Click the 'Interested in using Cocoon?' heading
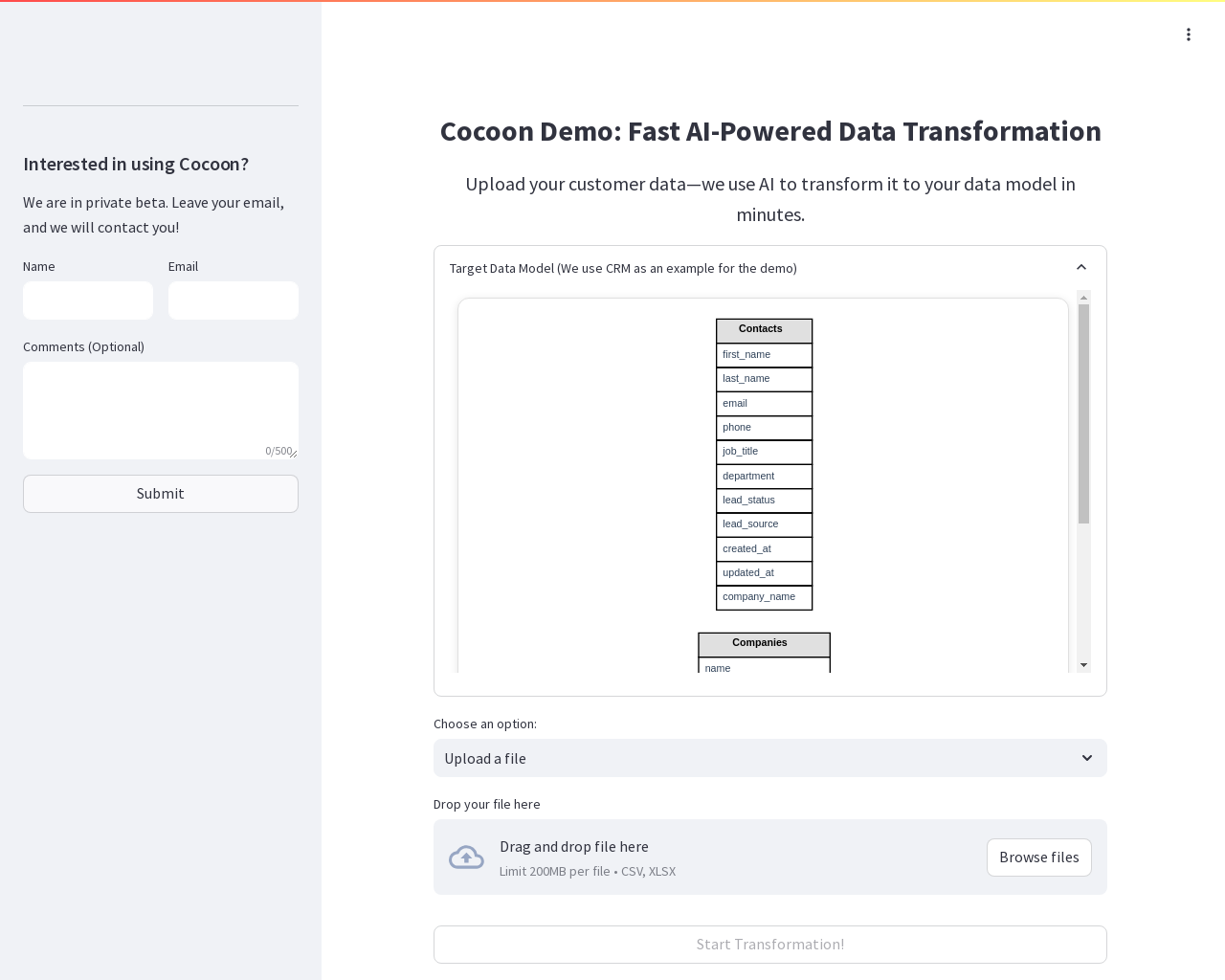The width and height of the screenshot is (1225, 980). [x=136, y=165]
